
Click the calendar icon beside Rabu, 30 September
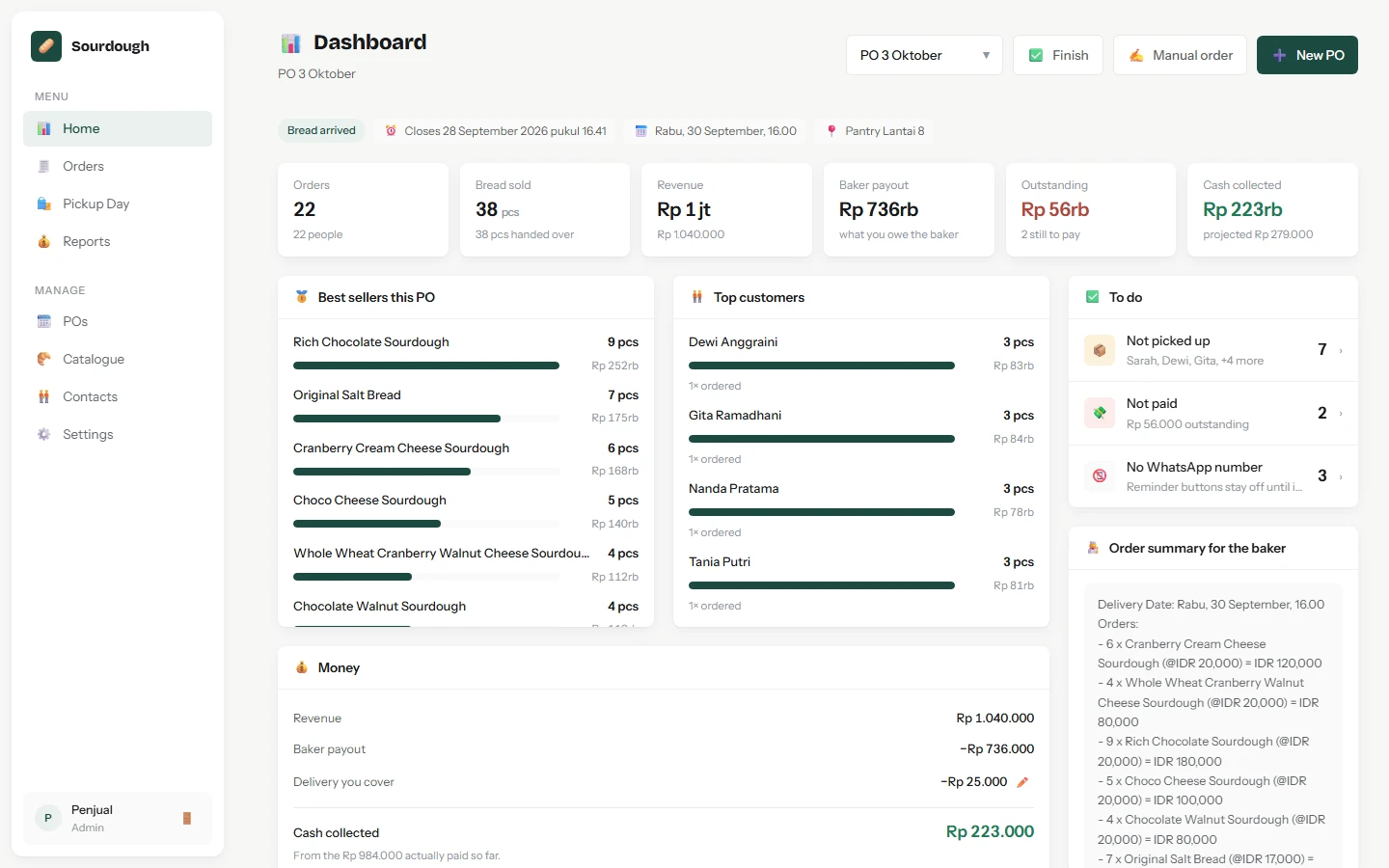coord(640,131)
